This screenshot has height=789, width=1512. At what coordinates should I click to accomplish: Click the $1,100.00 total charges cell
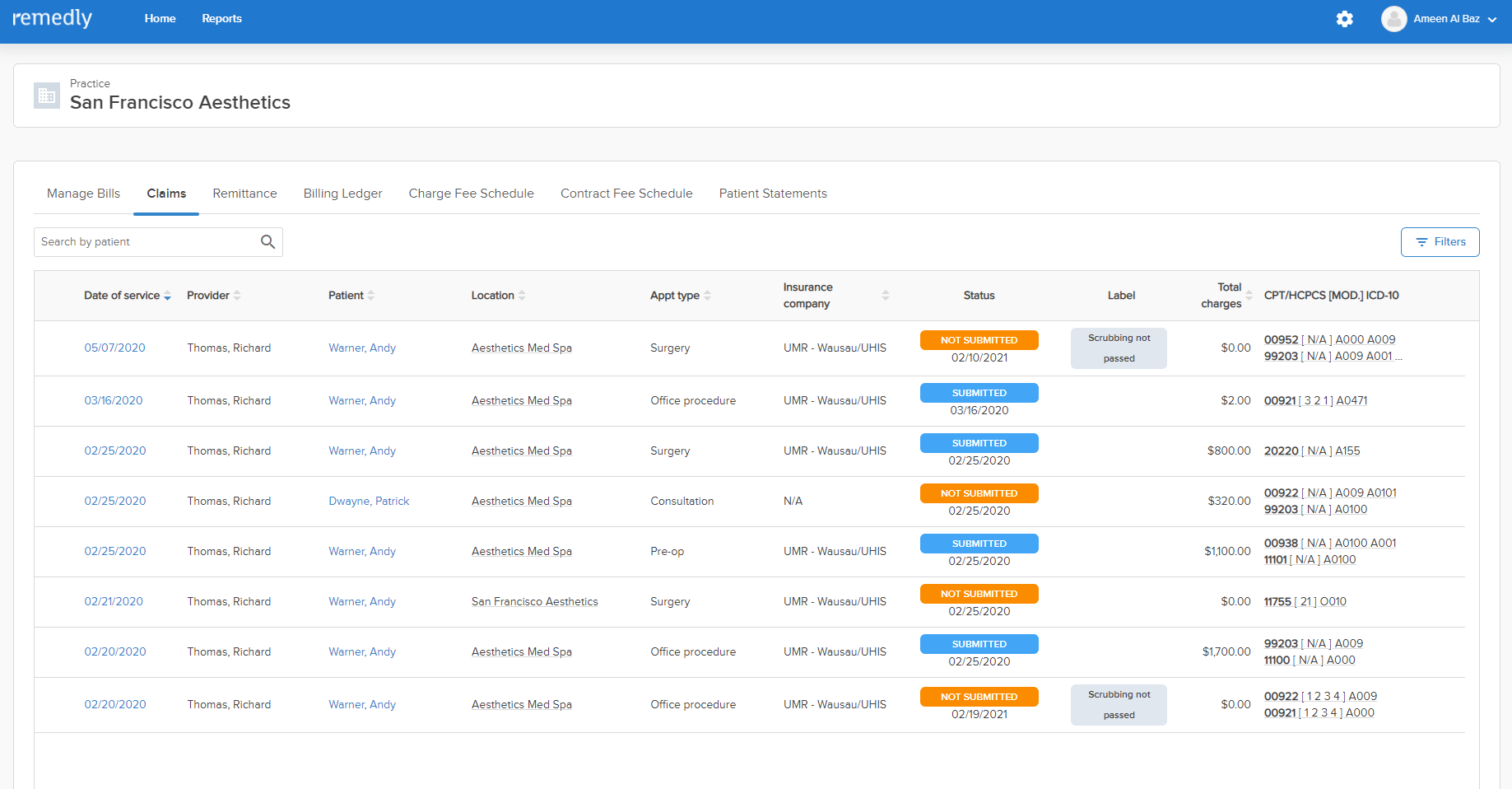1227,552
